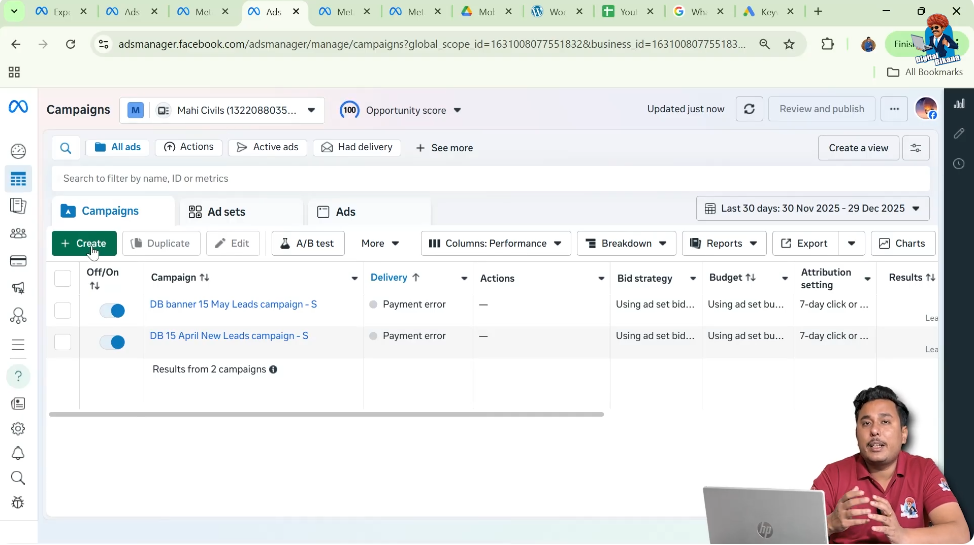Select the Campaigns tab
The height and width of the screenshot is (545, 974).
click(112, 211)
